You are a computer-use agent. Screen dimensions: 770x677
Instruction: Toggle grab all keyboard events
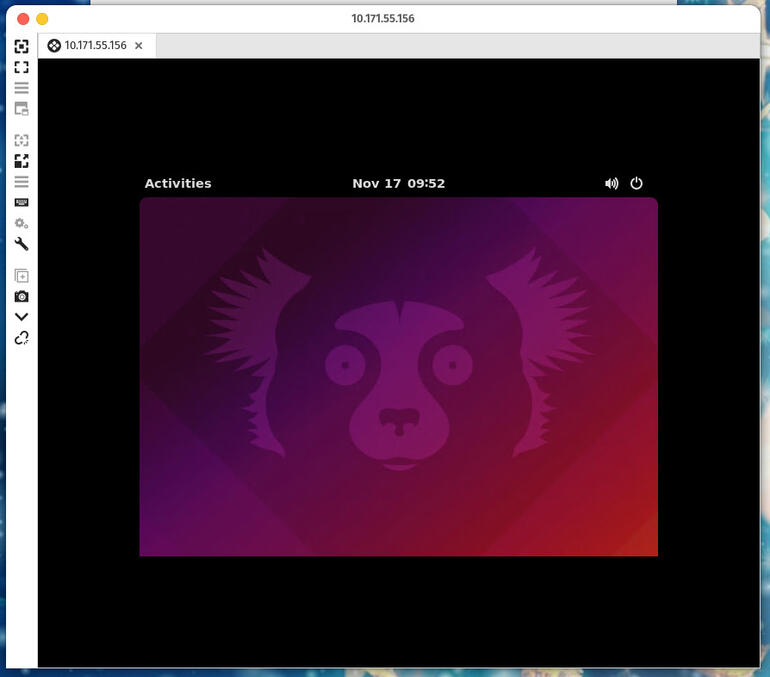[21, 202]
